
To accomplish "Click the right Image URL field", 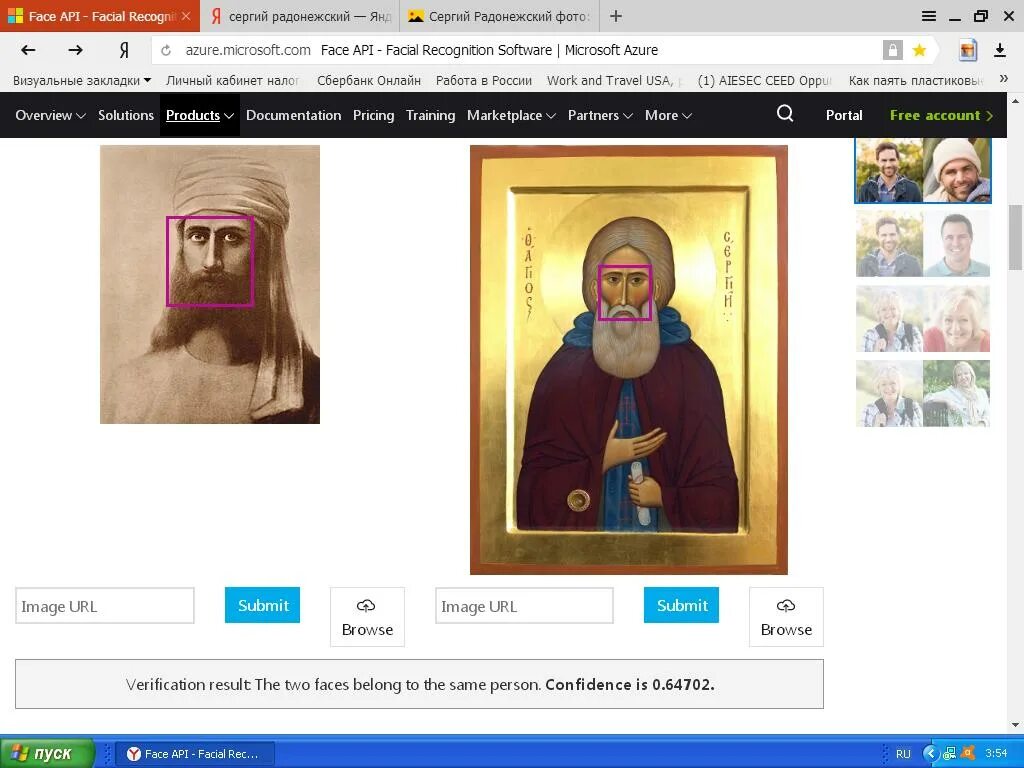I will 524,606.
